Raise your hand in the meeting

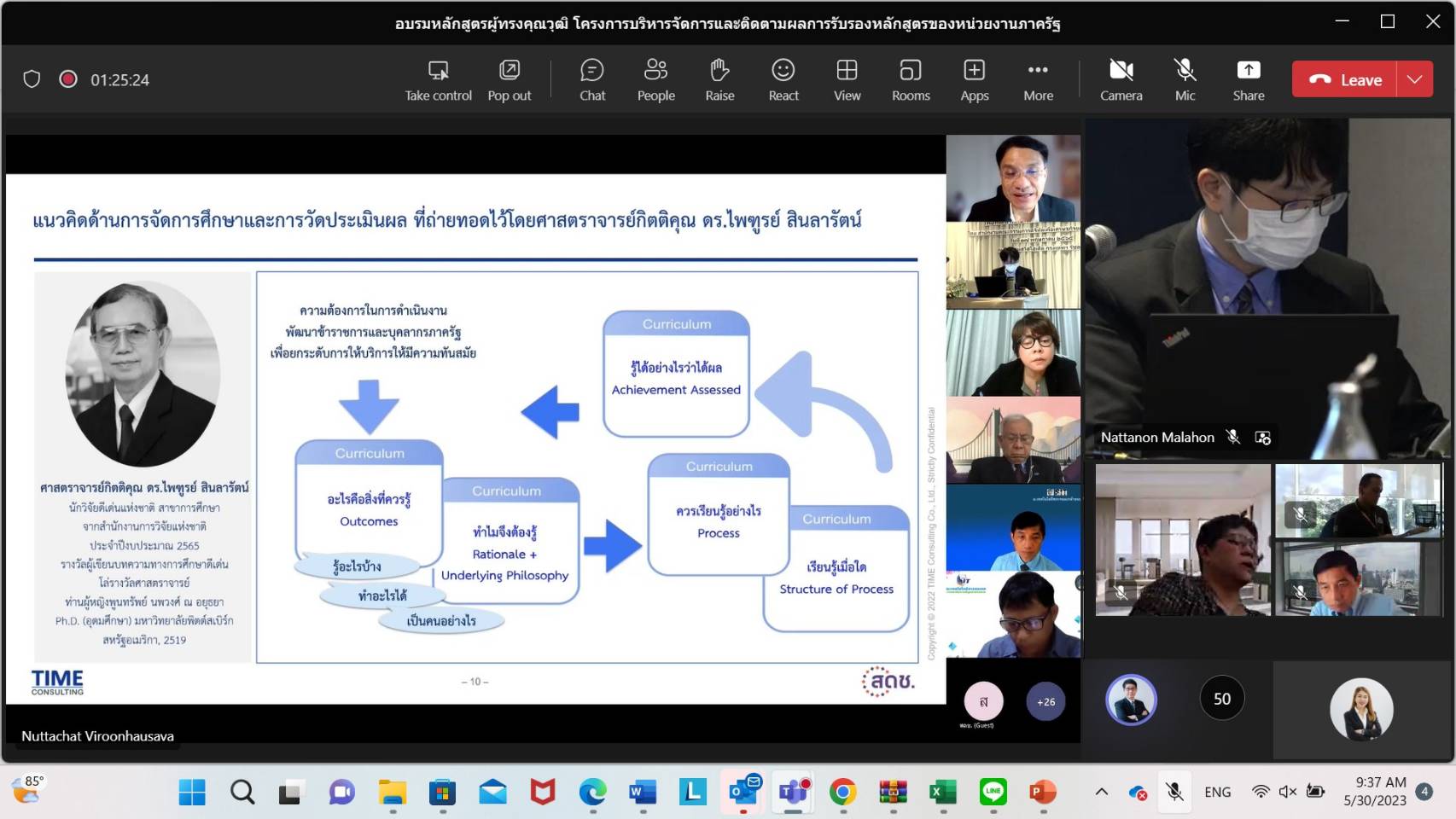point(719,80)
